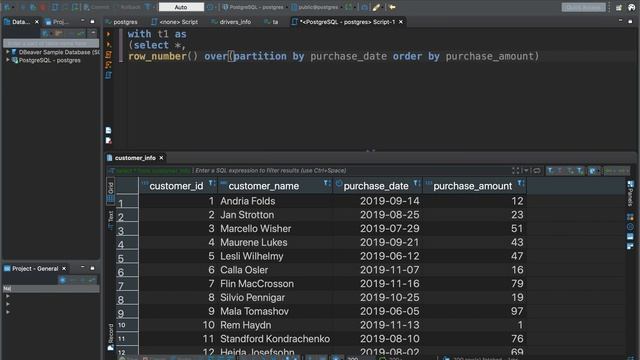Click the cell 'Marcello Wisher'
This screenshot has width=640, height=360.
[x=256, y=229]
